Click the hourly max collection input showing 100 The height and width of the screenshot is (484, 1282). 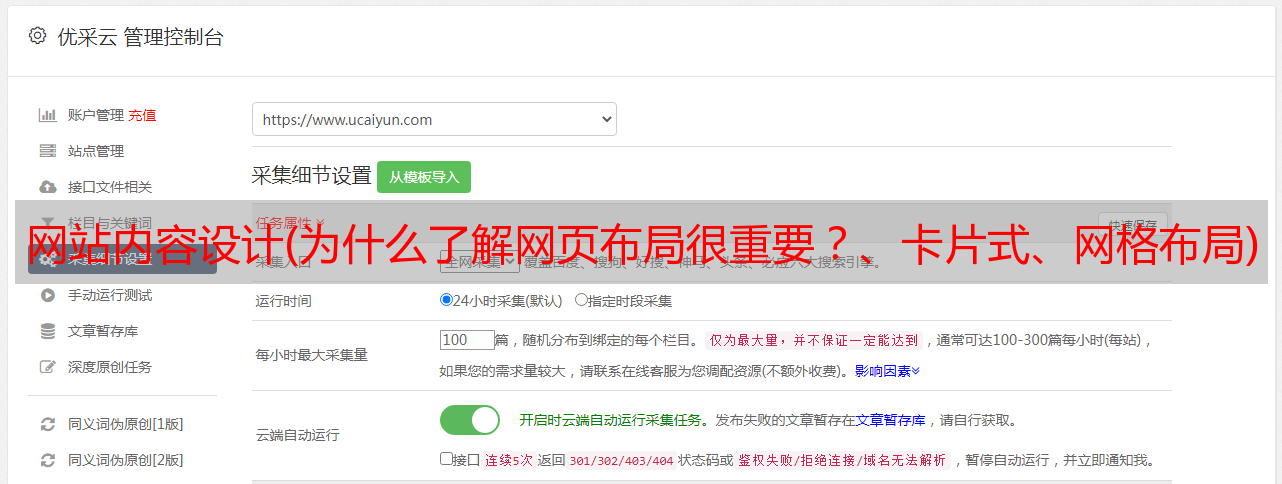(x=467, y=340)
